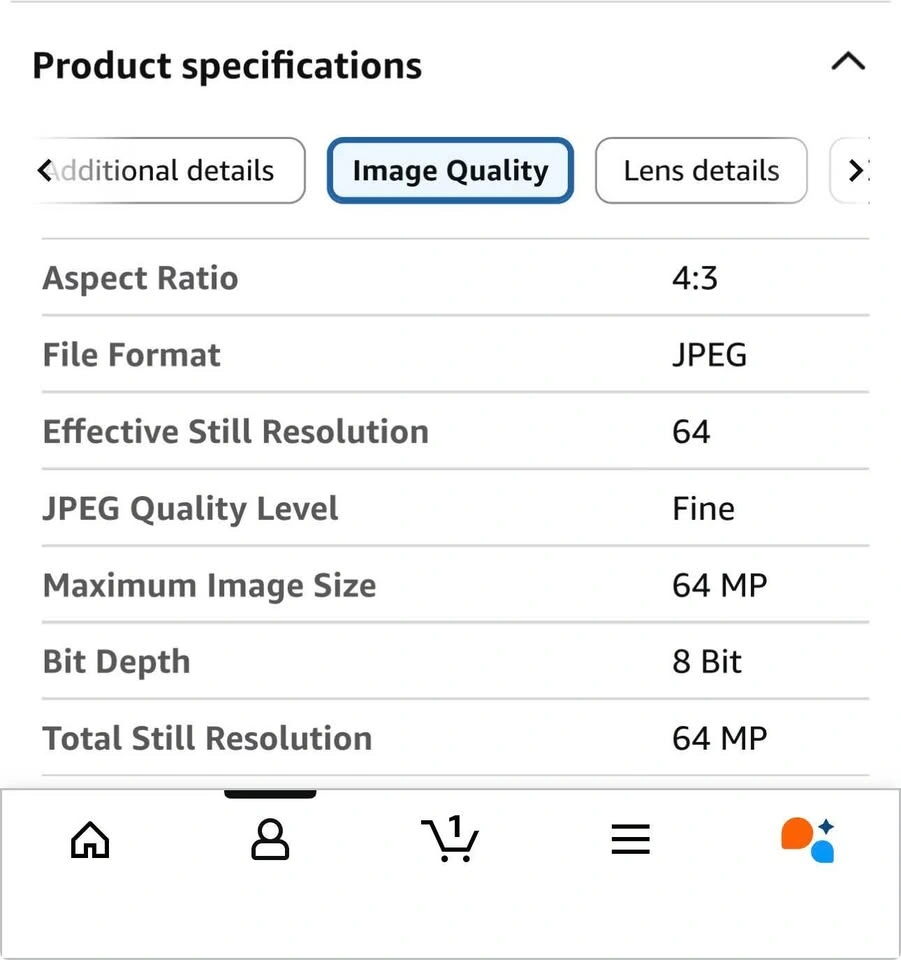This screenshot has height=960, width=901.
Task: Click the JPEG Quality Level label
Action: click(190, 509)
